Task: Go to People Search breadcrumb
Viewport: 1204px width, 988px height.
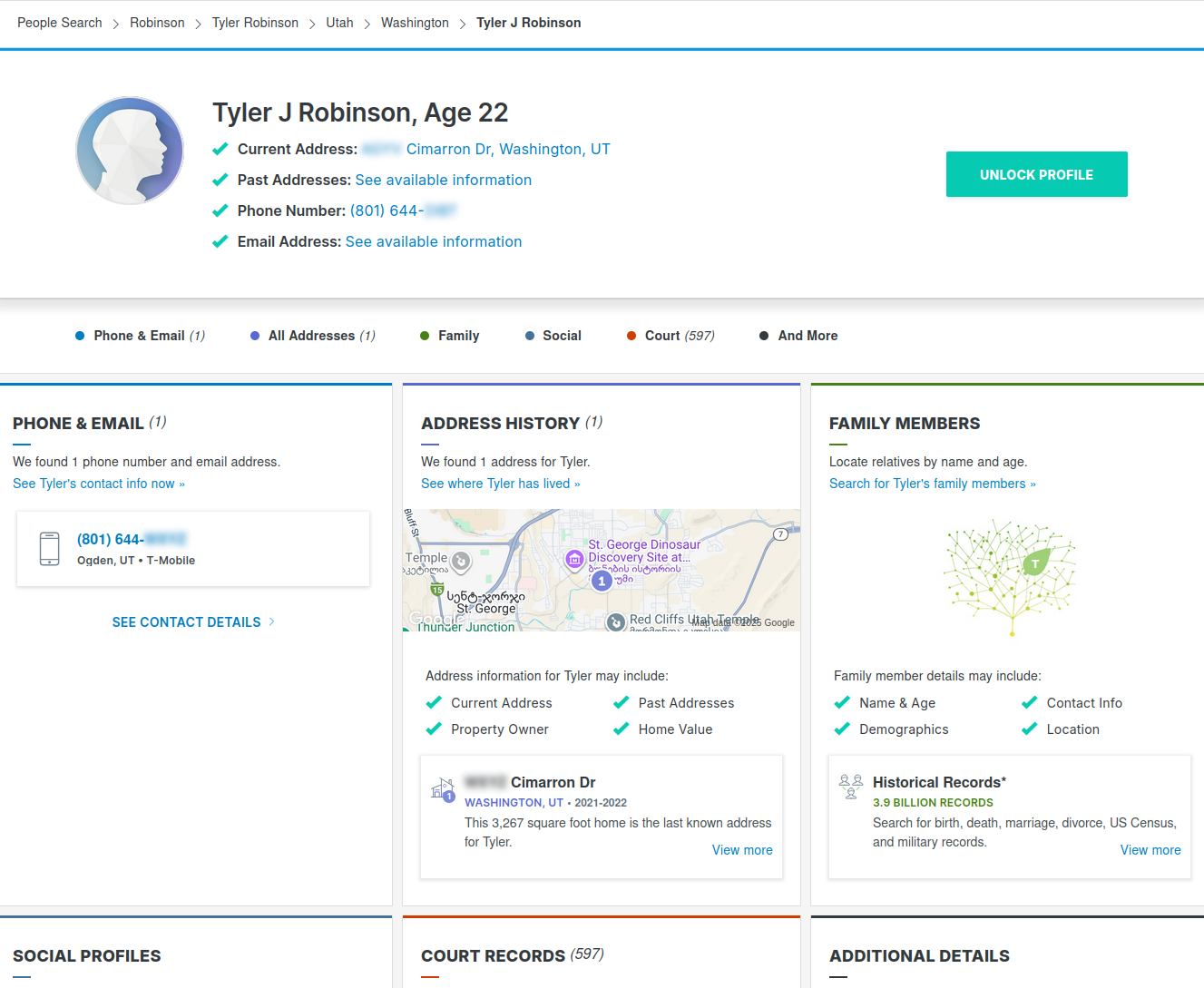Action: tap(60, 23)
